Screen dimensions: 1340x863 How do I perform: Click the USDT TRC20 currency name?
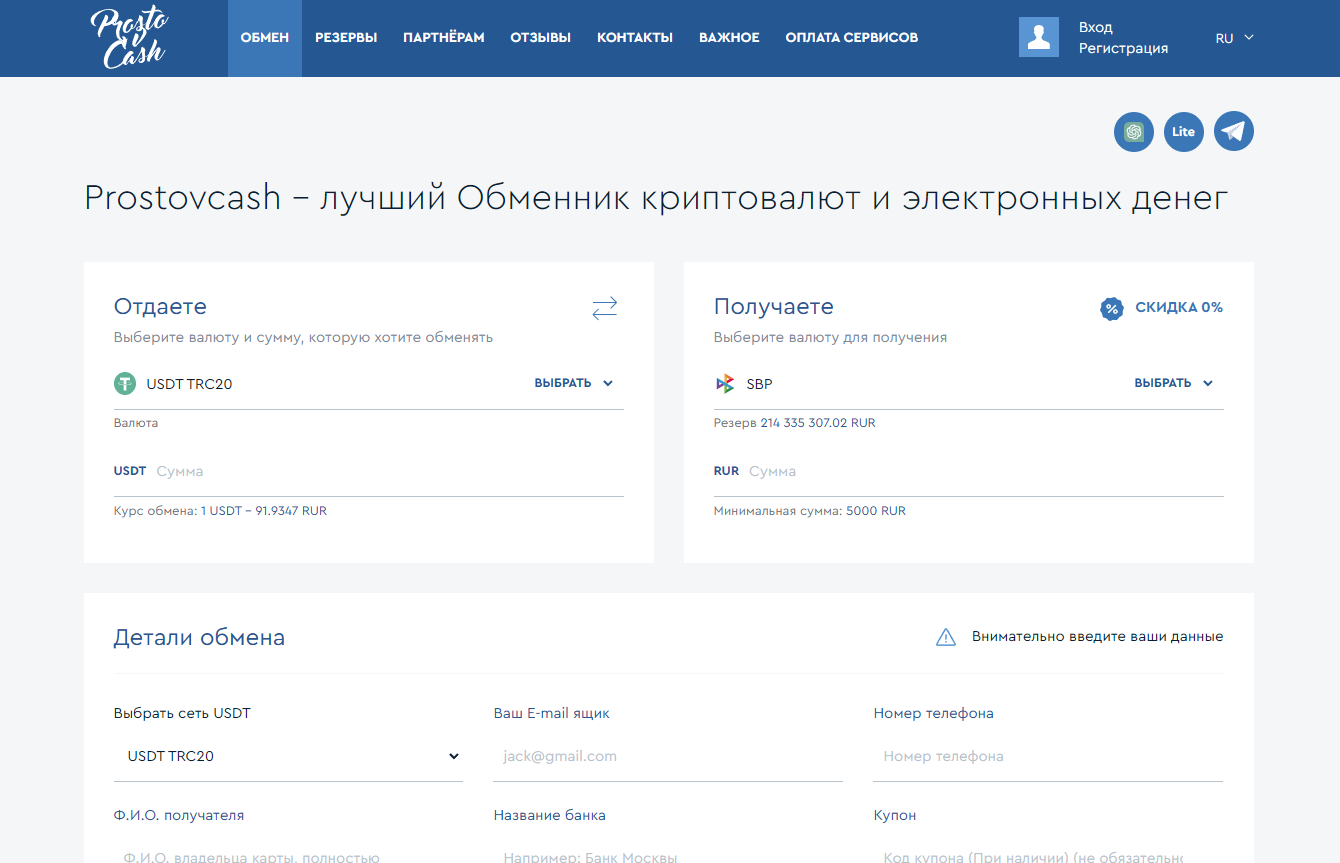tap(190, 384)
